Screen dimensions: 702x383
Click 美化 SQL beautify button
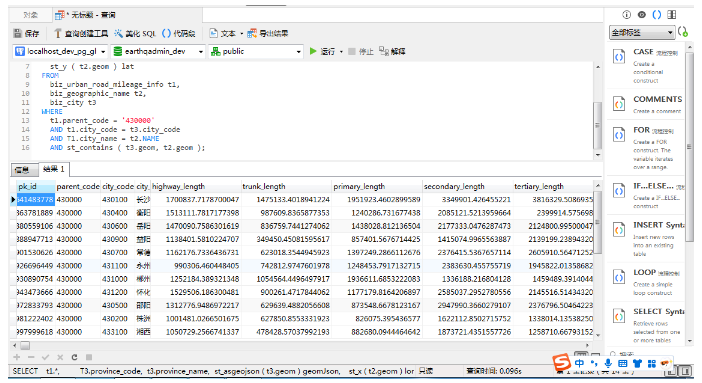tap(134, 33)
